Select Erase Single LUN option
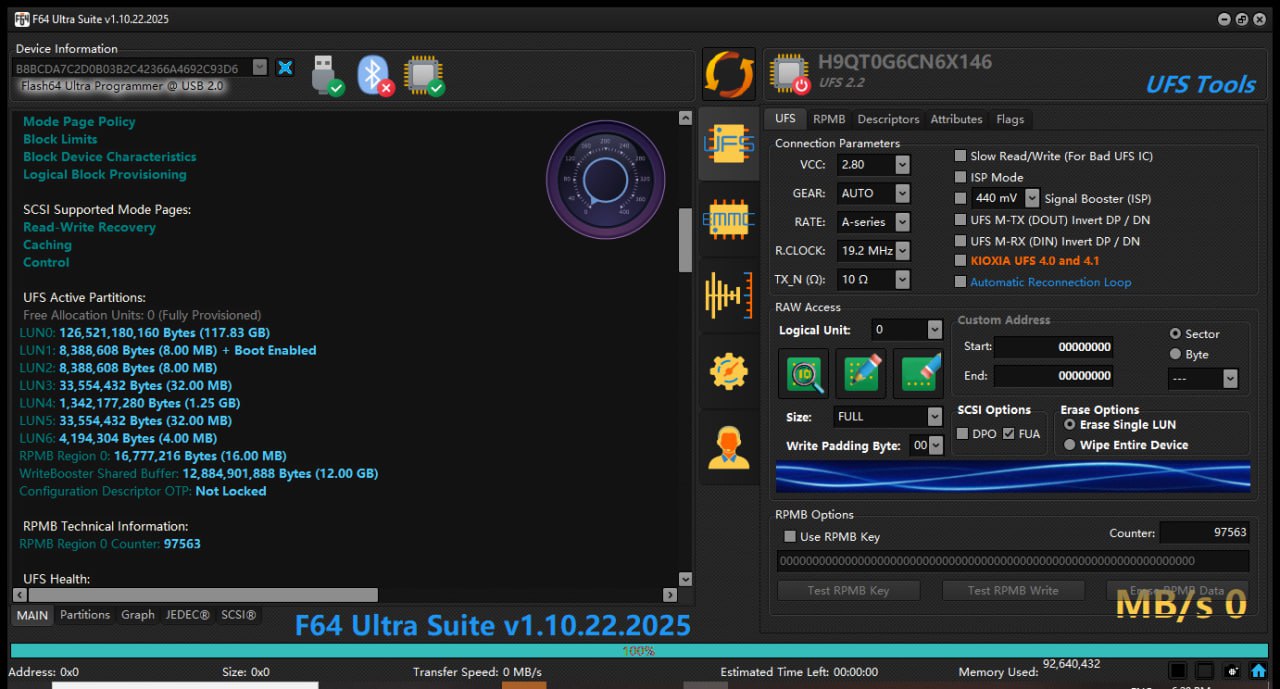The image size is (1280, 689). click(x=1070, y=425)
